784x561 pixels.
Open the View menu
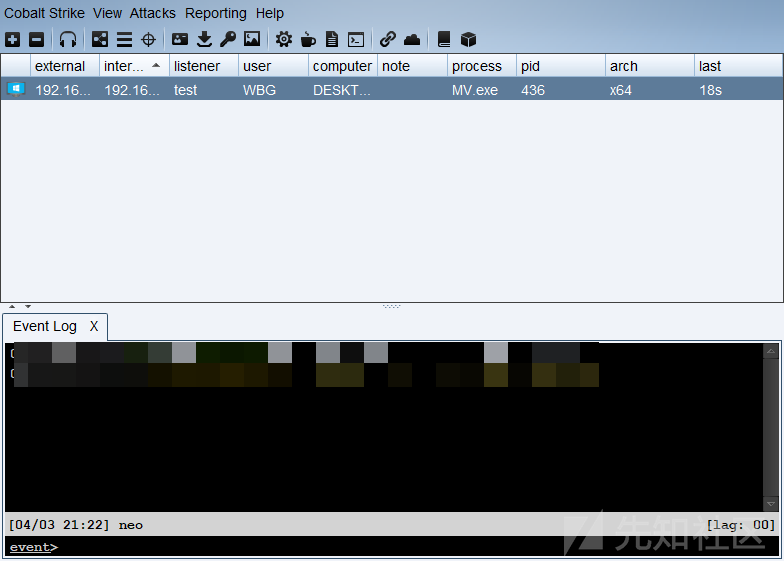tap(108, 13)
